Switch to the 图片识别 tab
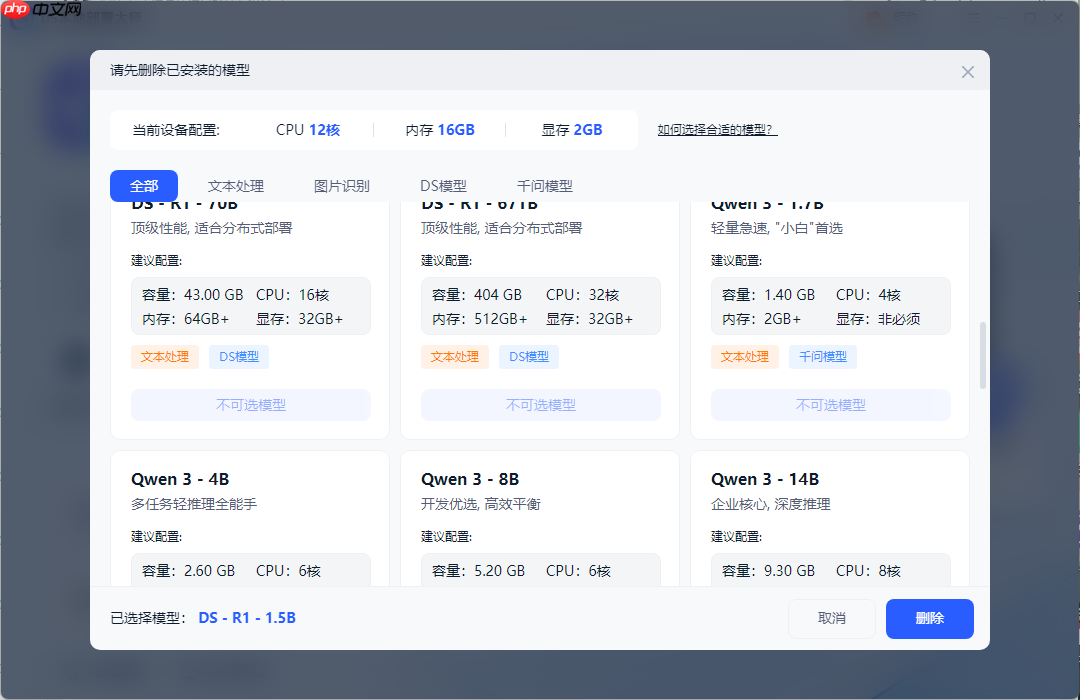 click(x=341, y=186)
